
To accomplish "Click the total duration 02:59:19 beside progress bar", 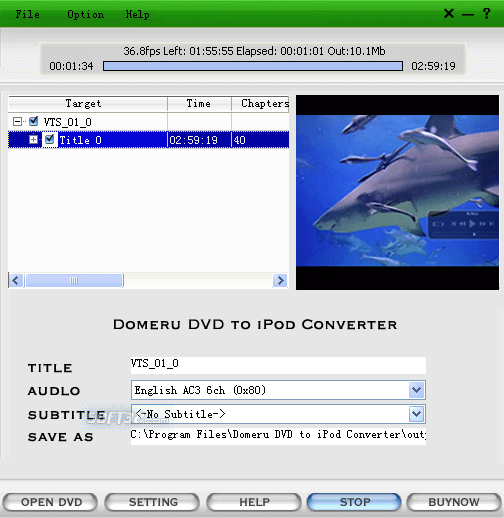I will click(433, 66).
